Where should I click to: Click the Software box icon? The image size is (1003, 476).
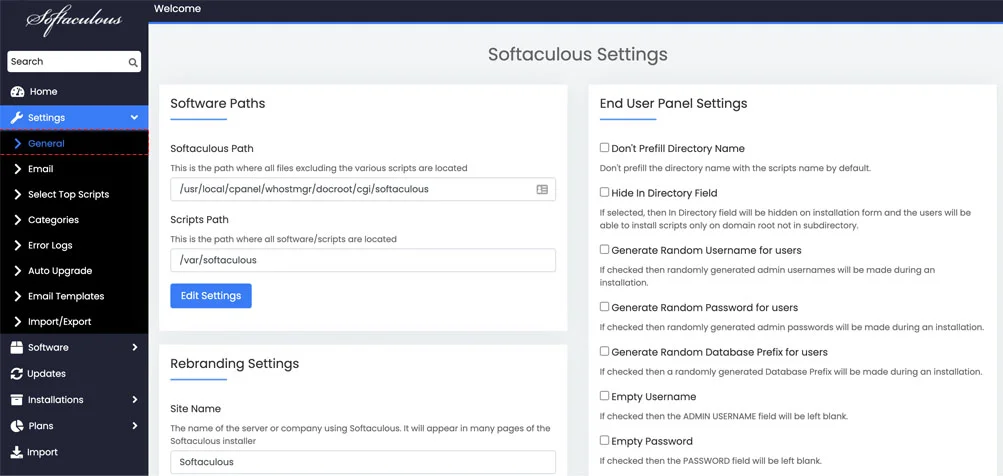[x=17, y=347]
